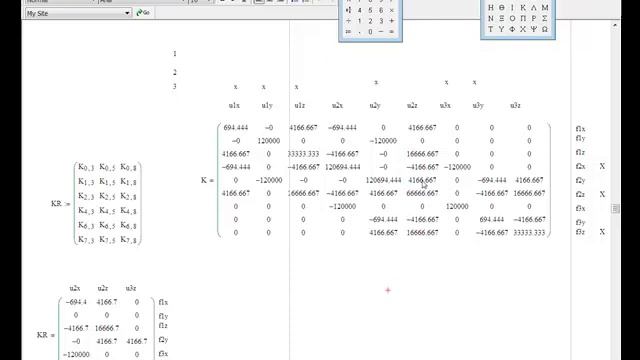Insert Greek capital Mu

coord(544,8)
